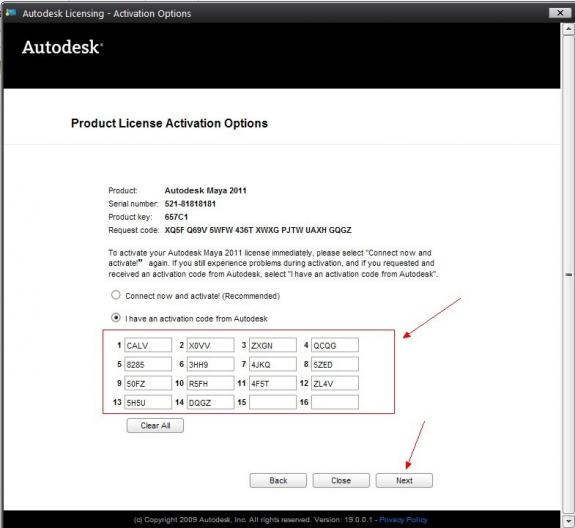
Task: Click activation code field 1 containing CALV
Action: pos(148,345)
